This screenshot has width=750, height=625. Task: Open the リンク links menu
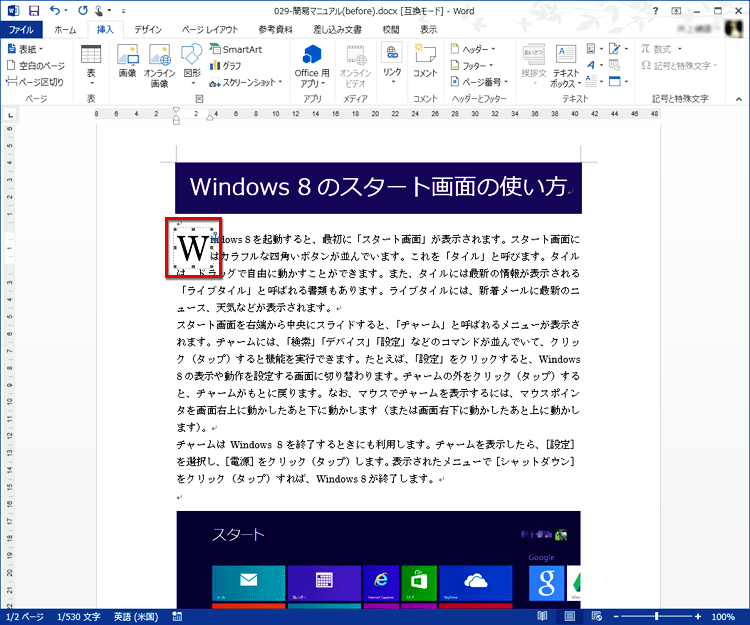(392, 65)
